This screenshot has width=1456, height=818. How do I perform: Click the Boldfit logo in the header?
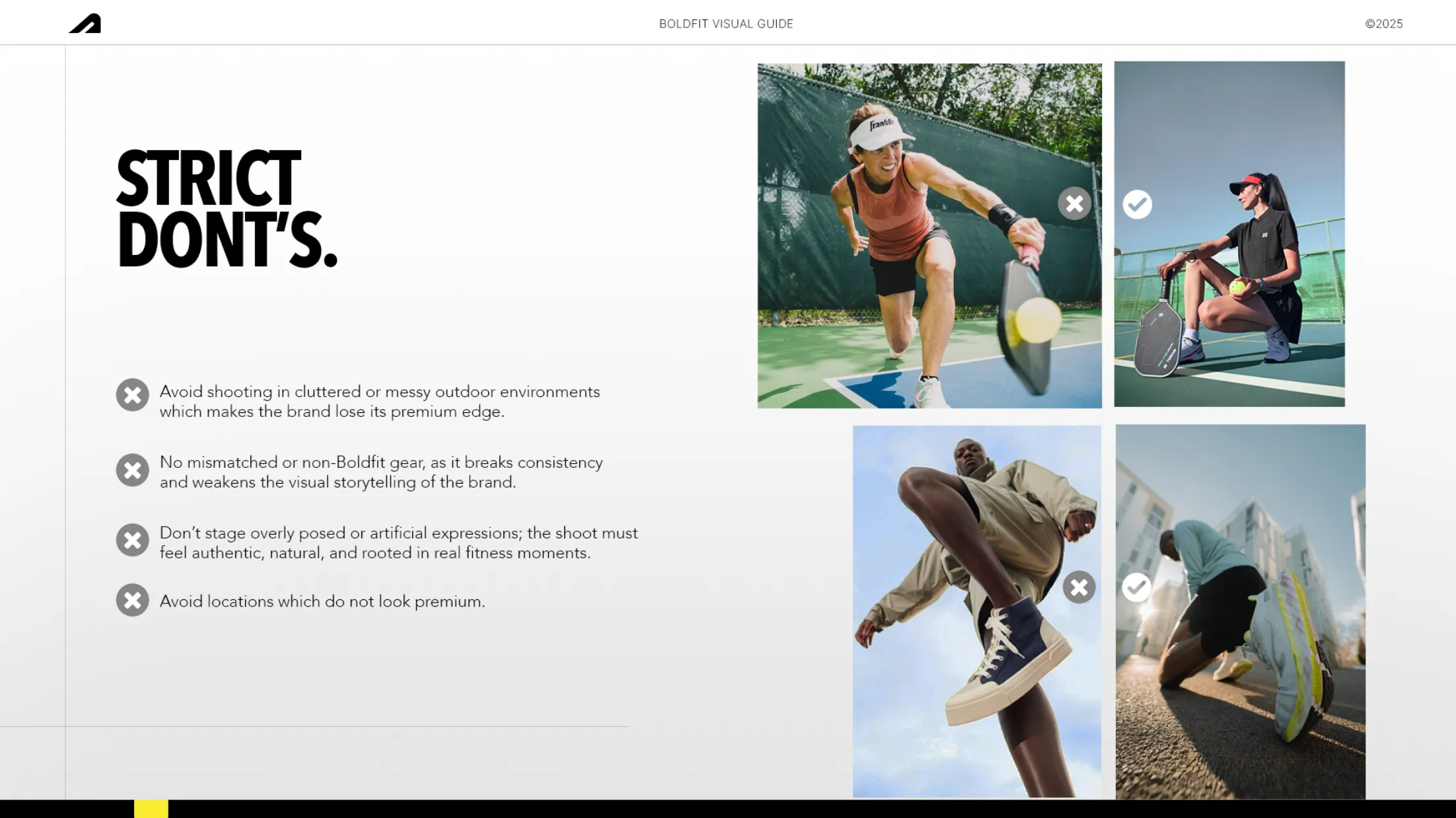[x=86, y=23]
